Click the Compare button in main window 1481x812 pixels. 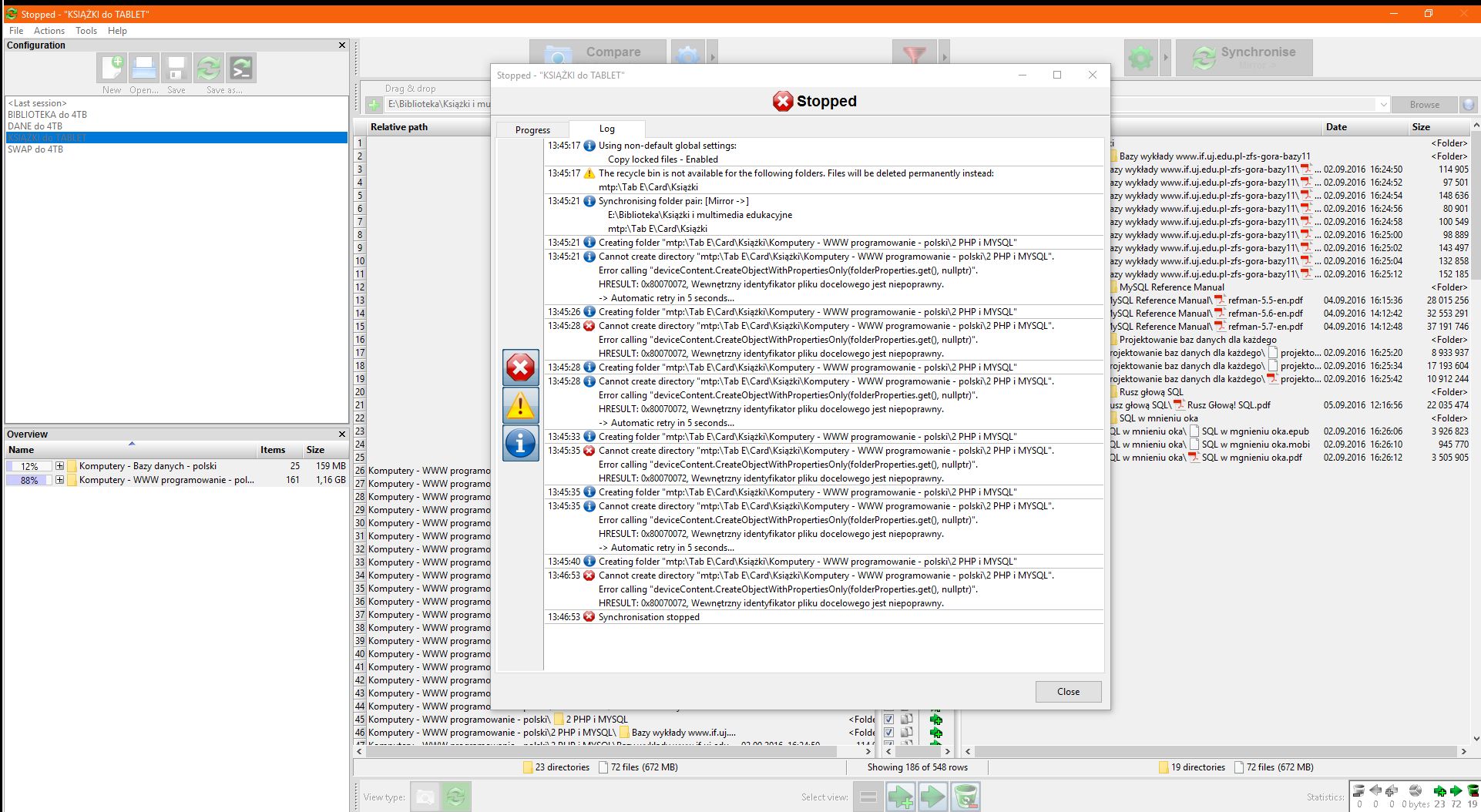(598, 53)
